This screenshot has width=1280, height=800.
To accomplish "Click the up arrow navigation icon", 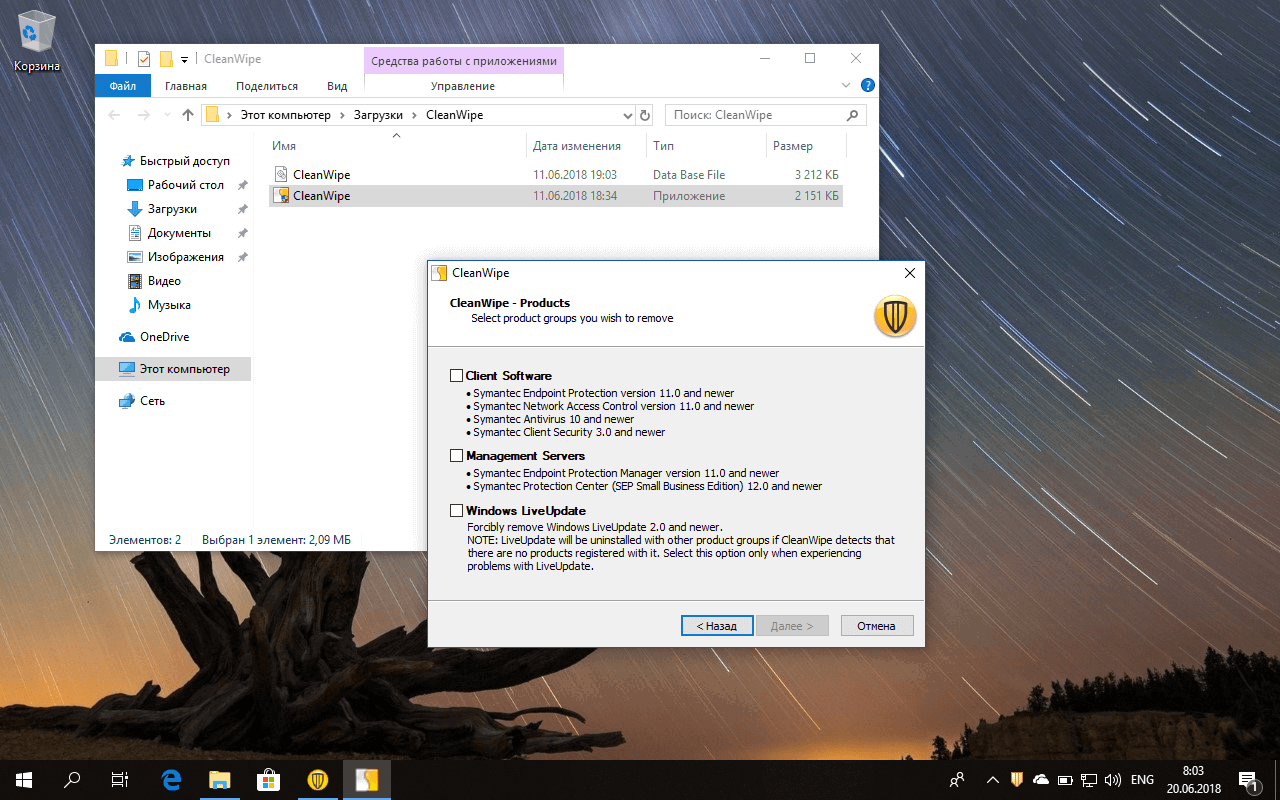I will [x=188, y=115].
